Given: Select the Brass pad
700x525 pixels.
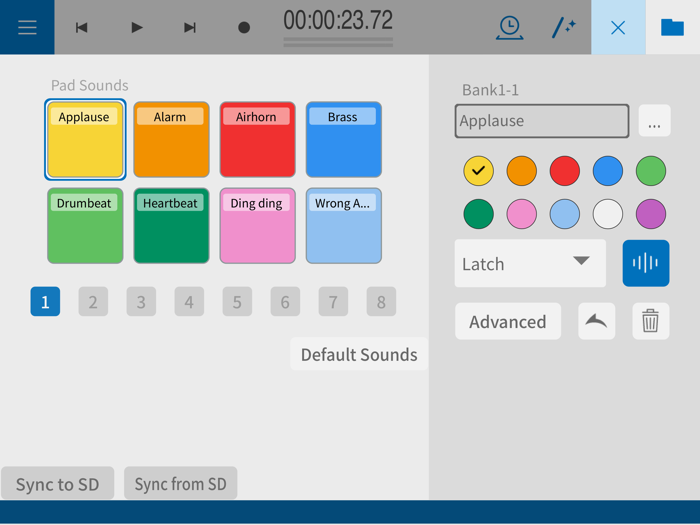Looking at the screenshot, I should [344, 139].
